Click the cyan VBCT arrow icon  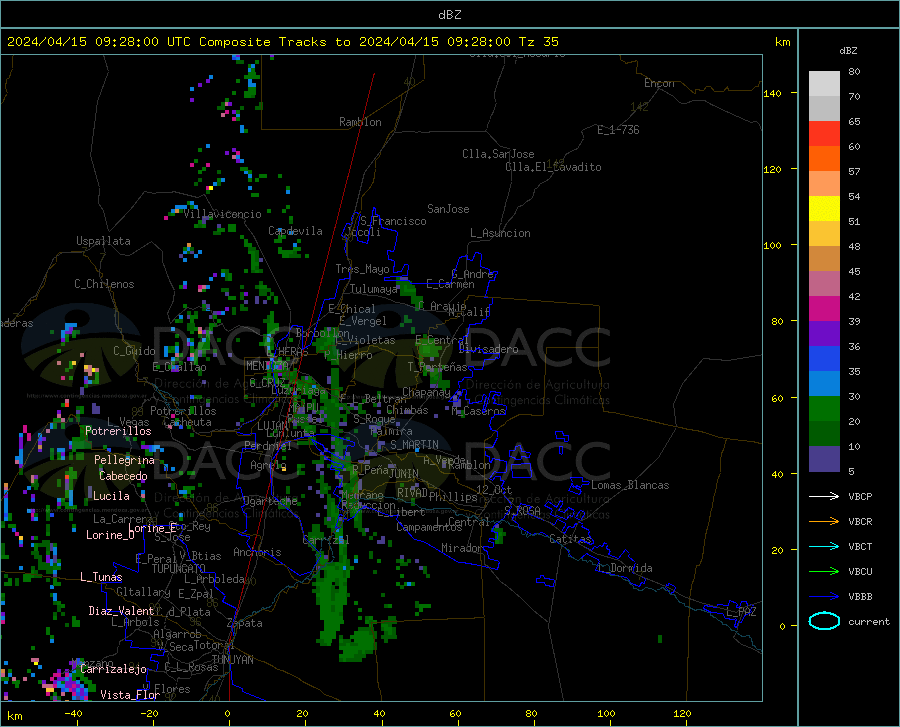point(824,546)
